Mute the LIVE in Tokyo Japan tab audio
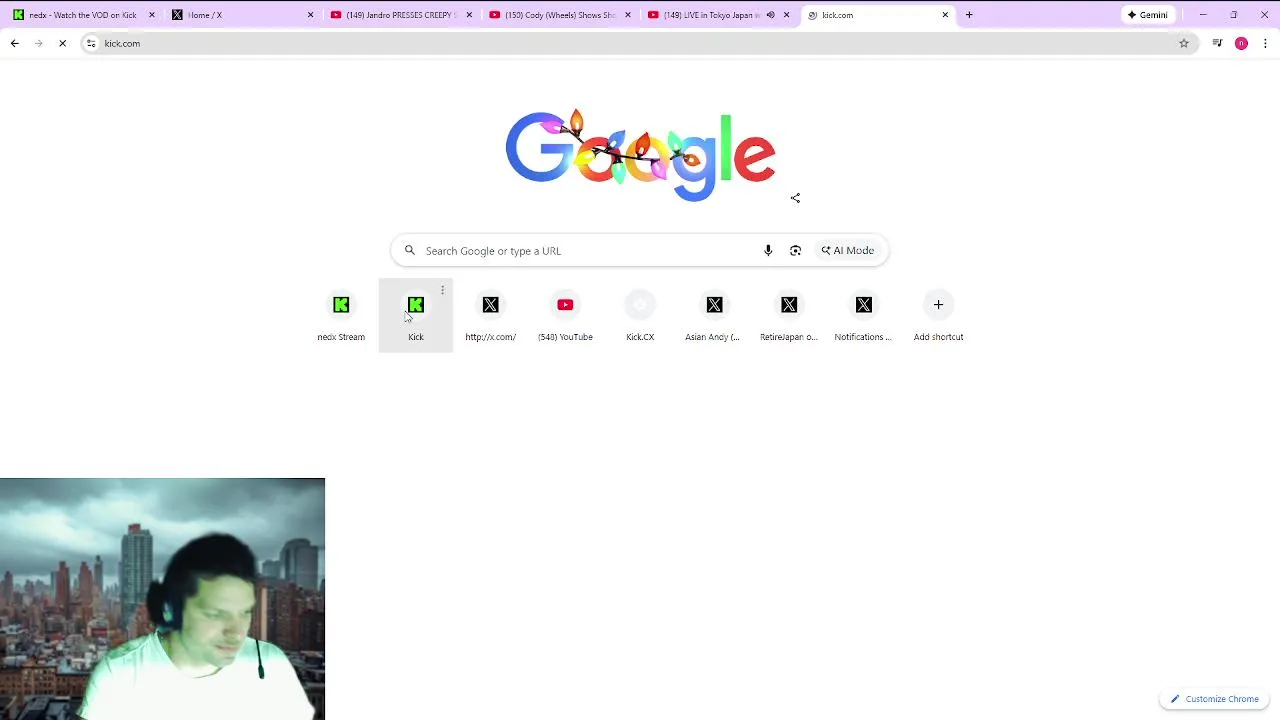The height and width of the screenshot is (720, 1280). (770, 15)
